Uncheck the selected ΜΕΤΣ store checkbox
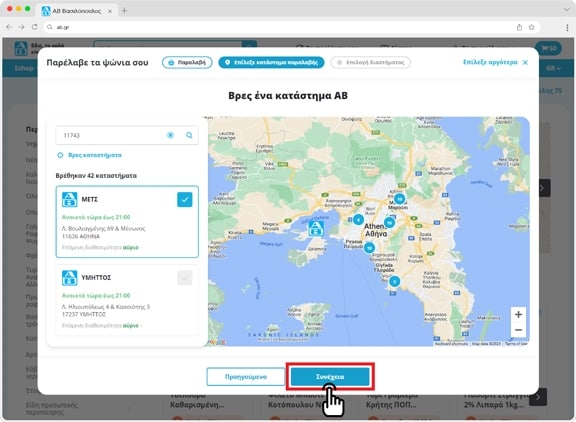Viewport: 576px width, 422px height. (x=185, y=199)
